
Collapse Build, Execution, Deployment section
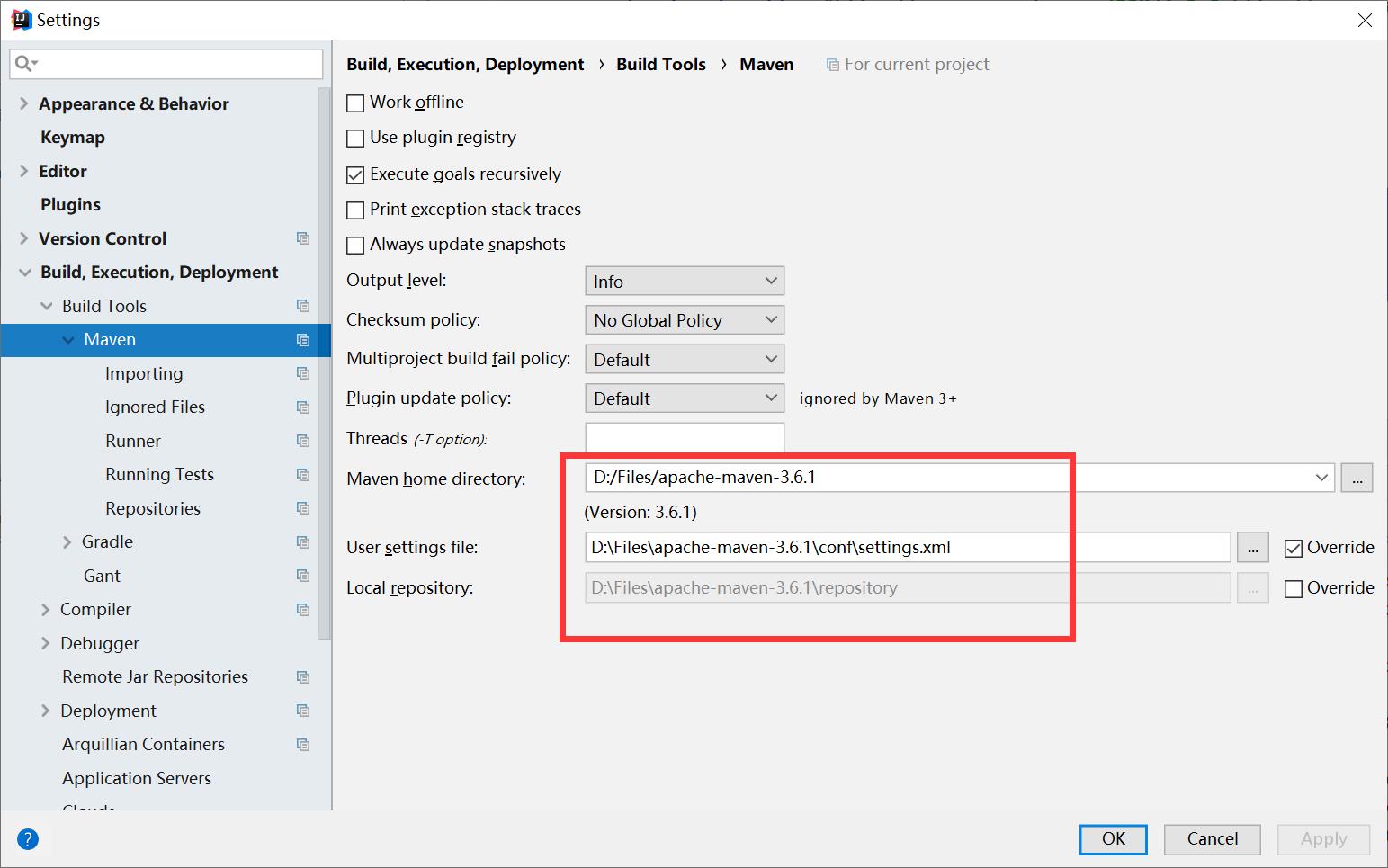[x=24, y=273]
